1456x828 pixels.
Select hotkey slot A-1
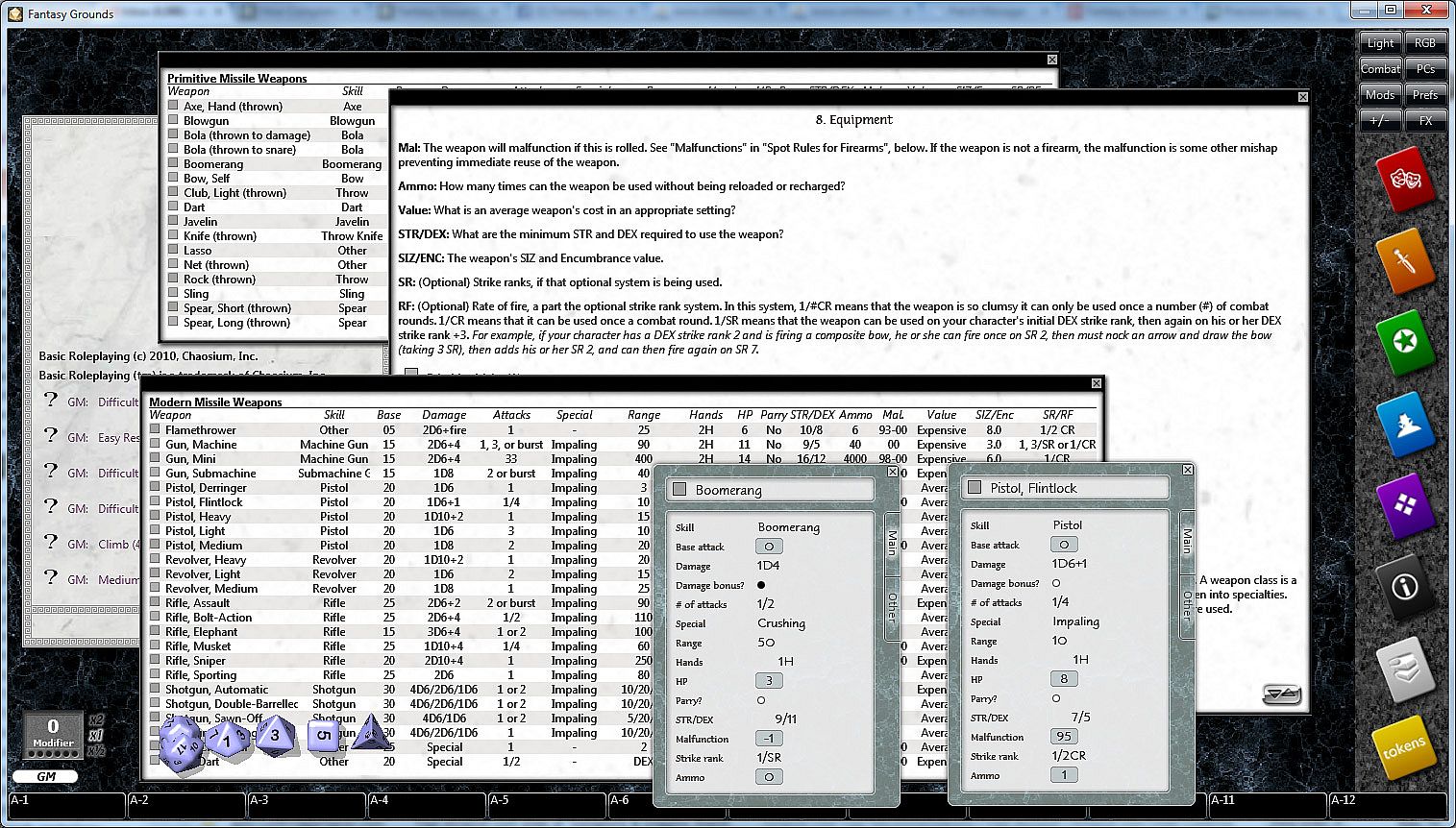(67, 806)
